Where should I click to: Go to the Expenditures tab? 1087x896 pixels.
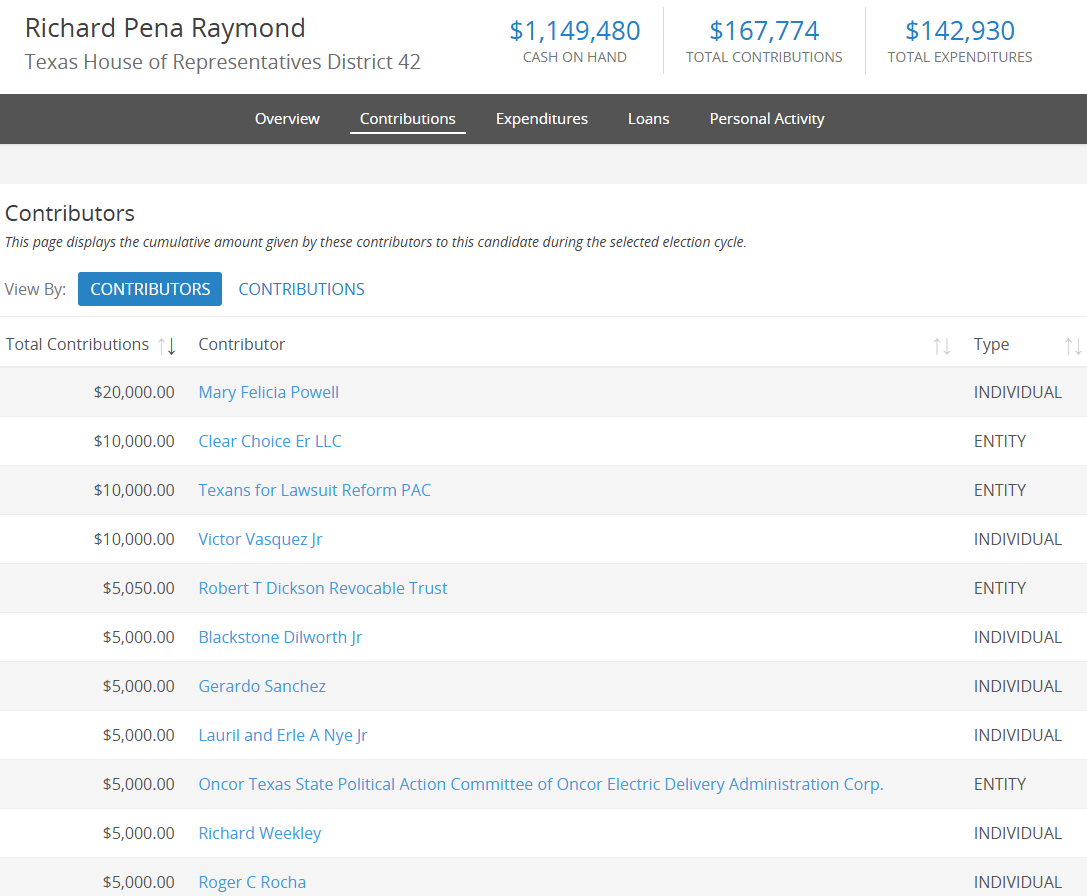541,118
